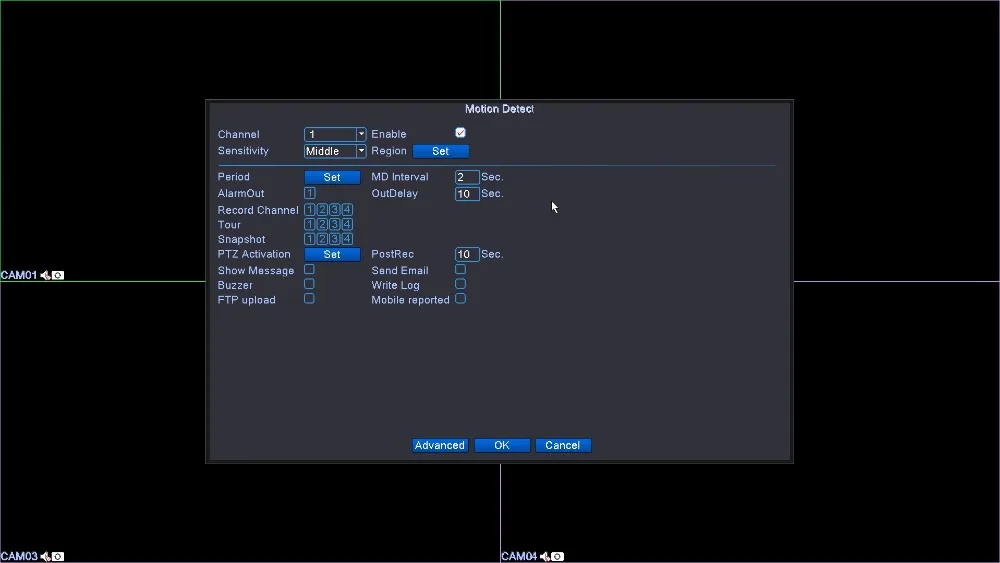
Task: Toggle Record Channel 2 box
Action: [322, 210]
